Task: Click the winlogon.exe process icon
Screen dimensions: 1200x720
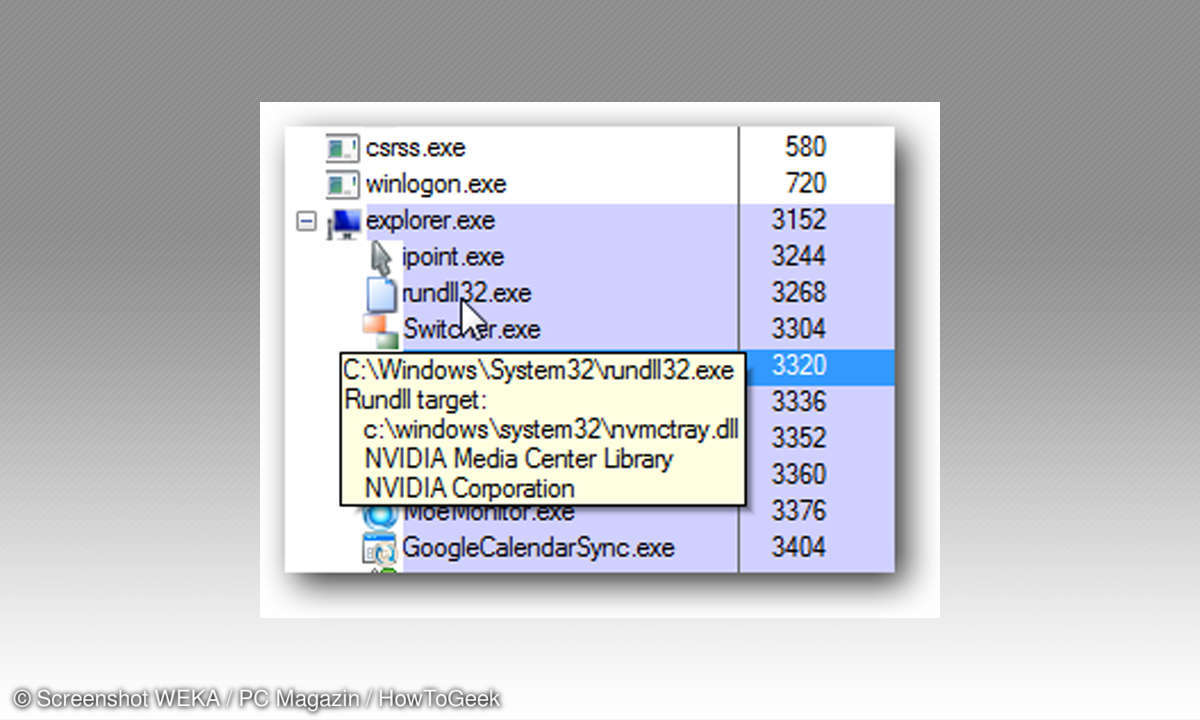Action: pos(341,184)
